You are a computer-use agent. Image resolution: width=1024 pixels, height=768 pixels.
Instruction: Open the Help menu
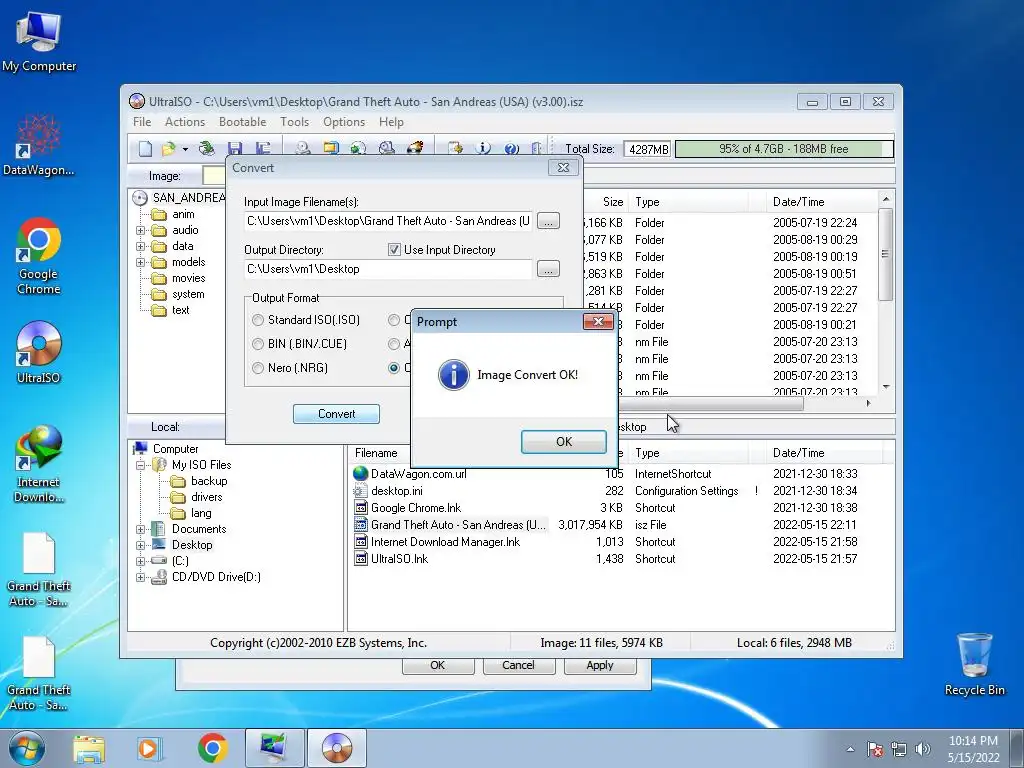pos(391,122)
